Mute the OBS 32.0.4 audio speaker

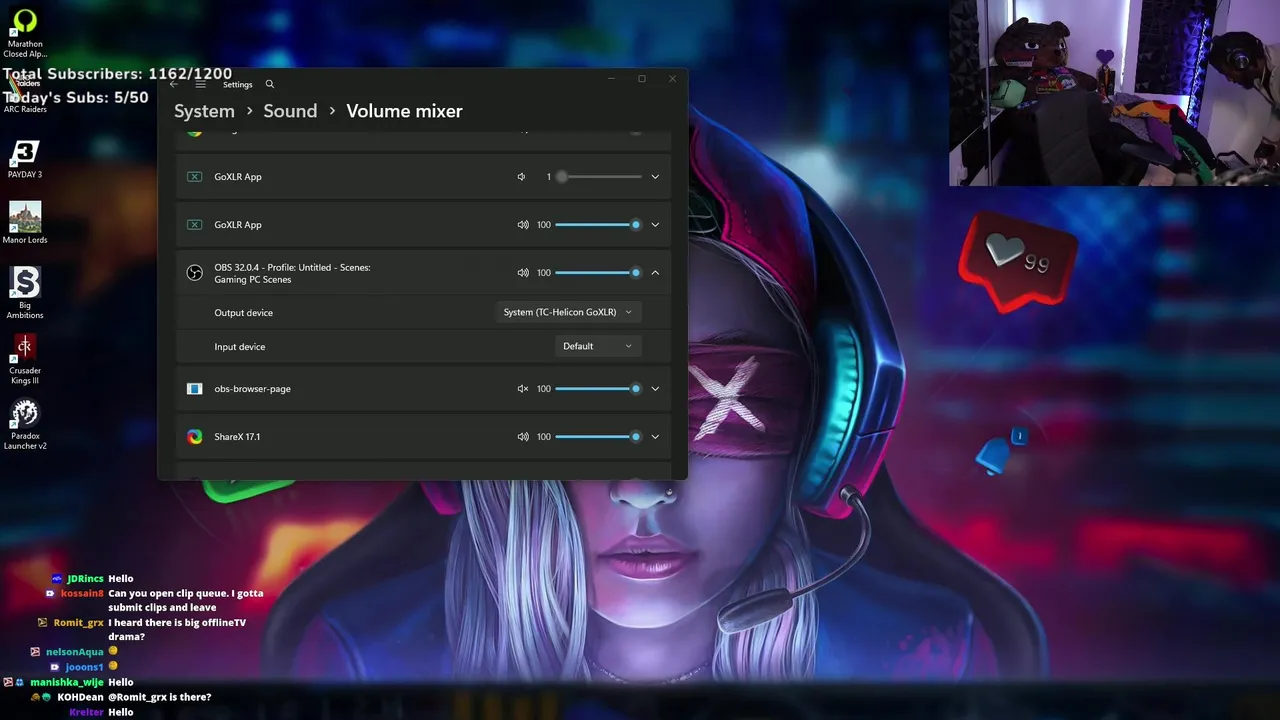pos(522,273)
